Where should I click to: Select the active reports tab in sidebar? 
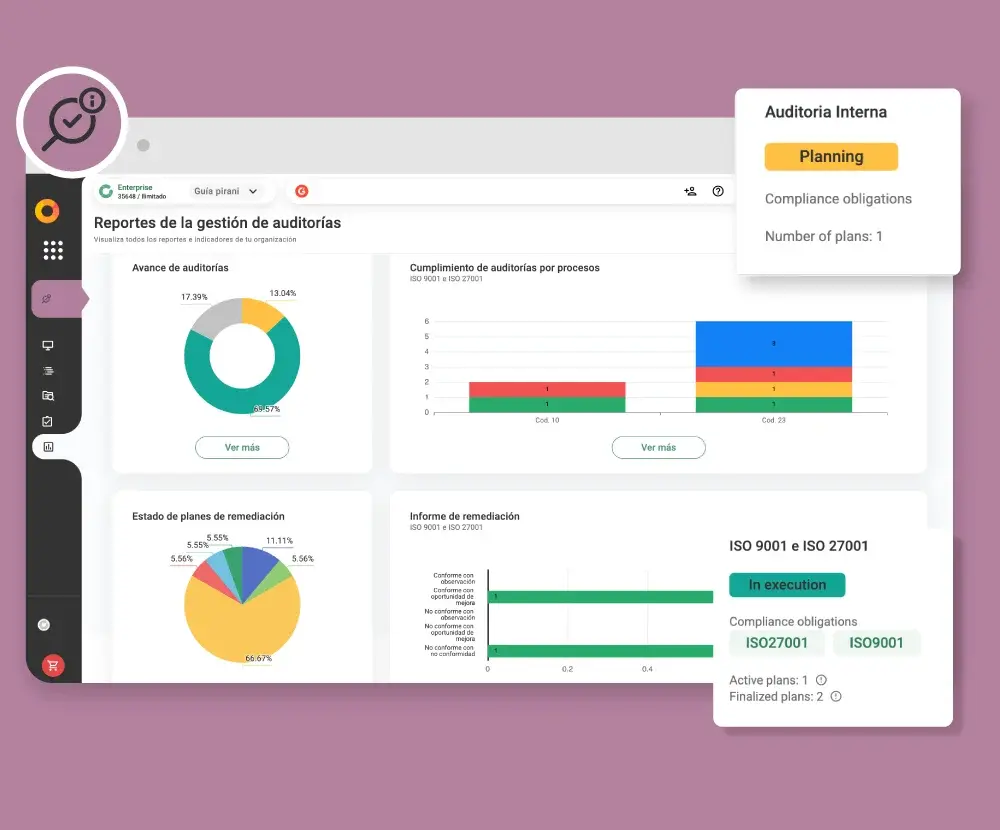48,447
